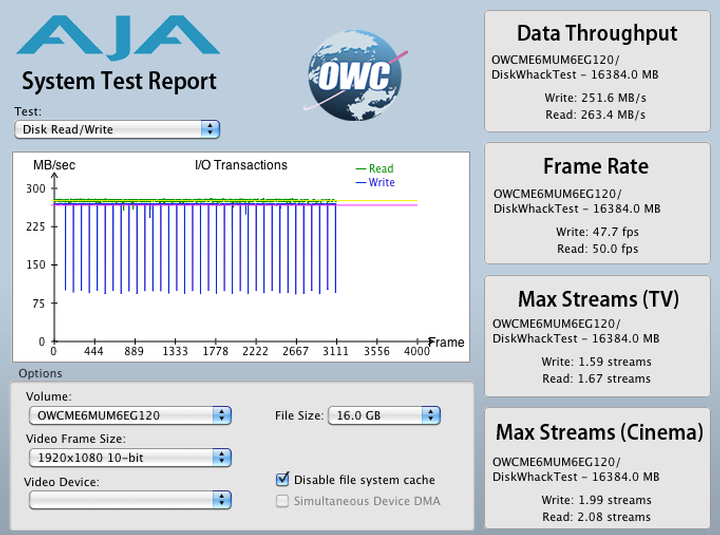
Task: Click the Options section label
Action: coord(38,373)
